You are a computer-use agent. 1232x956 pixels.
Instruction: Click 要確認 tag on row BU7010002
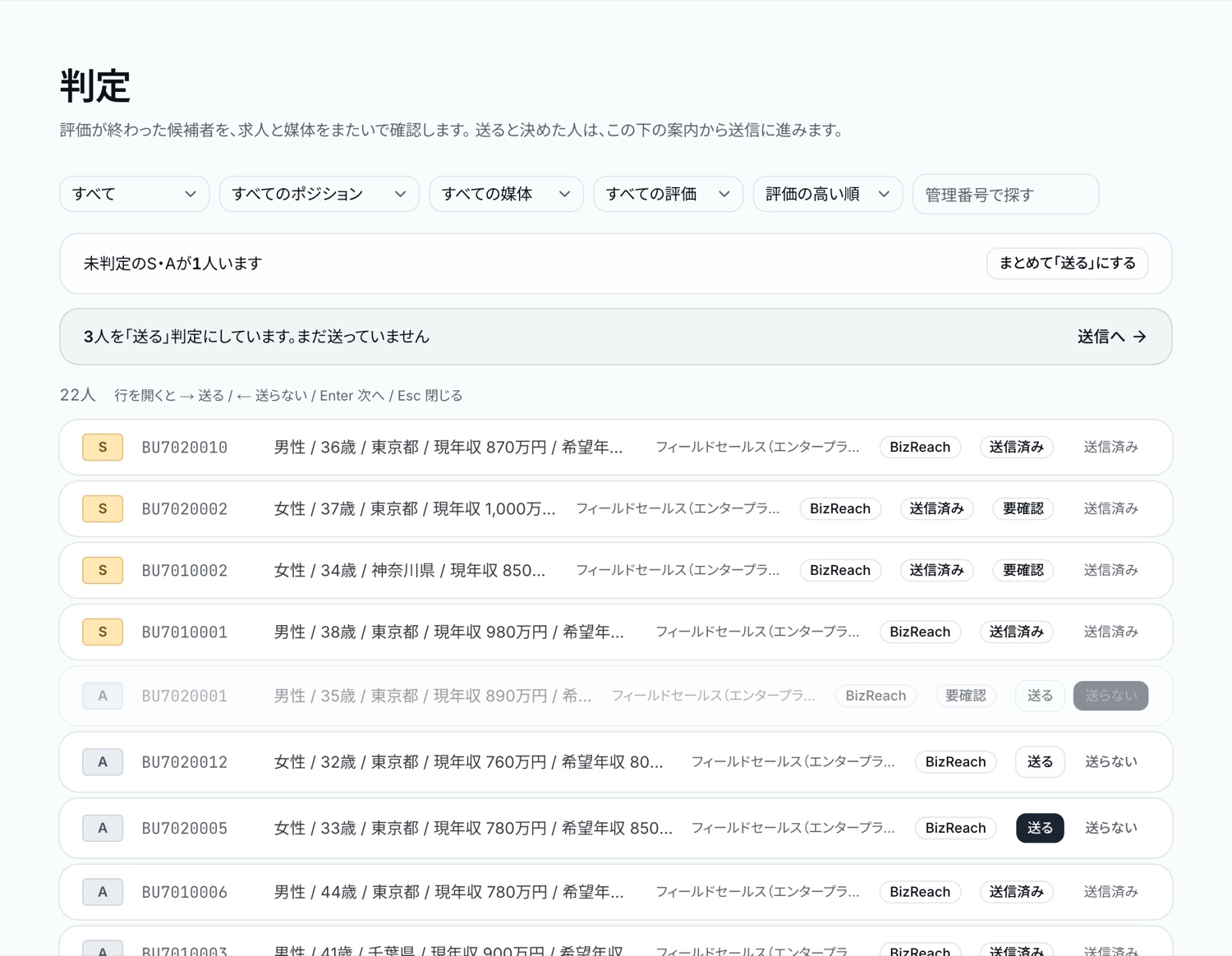(x=1023, y=570)
